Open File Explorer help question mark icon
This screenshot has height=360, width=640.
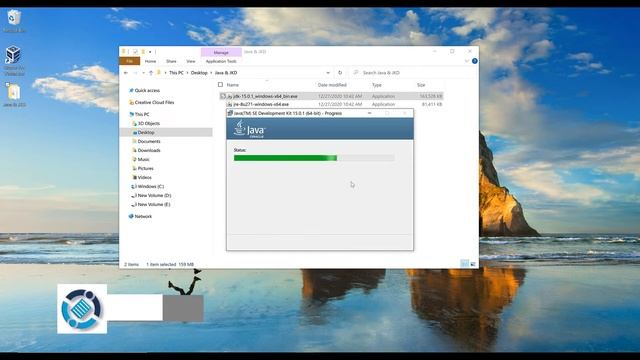point(475,61)
